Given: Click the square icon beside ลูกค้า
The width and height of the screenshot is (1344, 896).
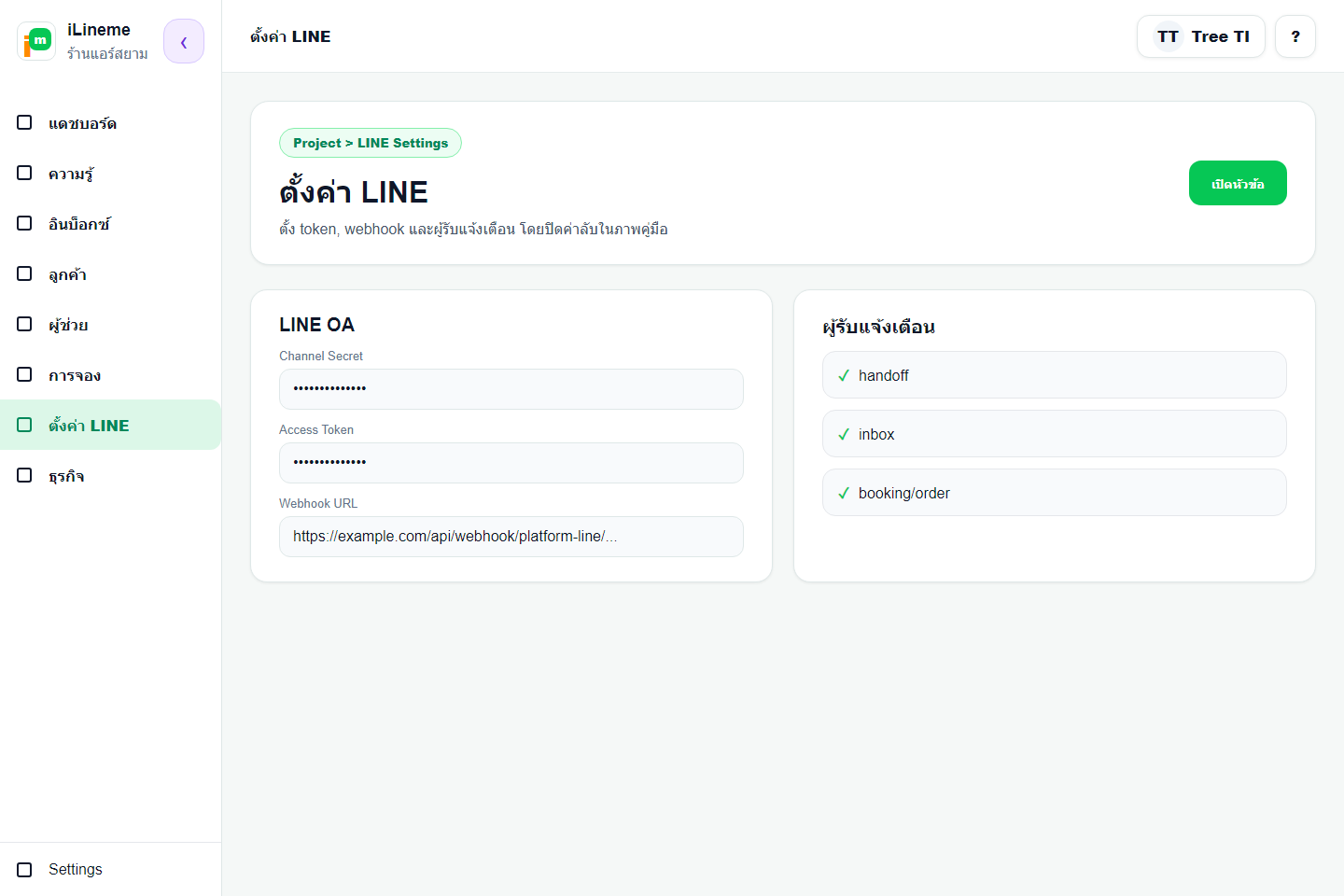Looking at the screenshot, I should [24, 273].
